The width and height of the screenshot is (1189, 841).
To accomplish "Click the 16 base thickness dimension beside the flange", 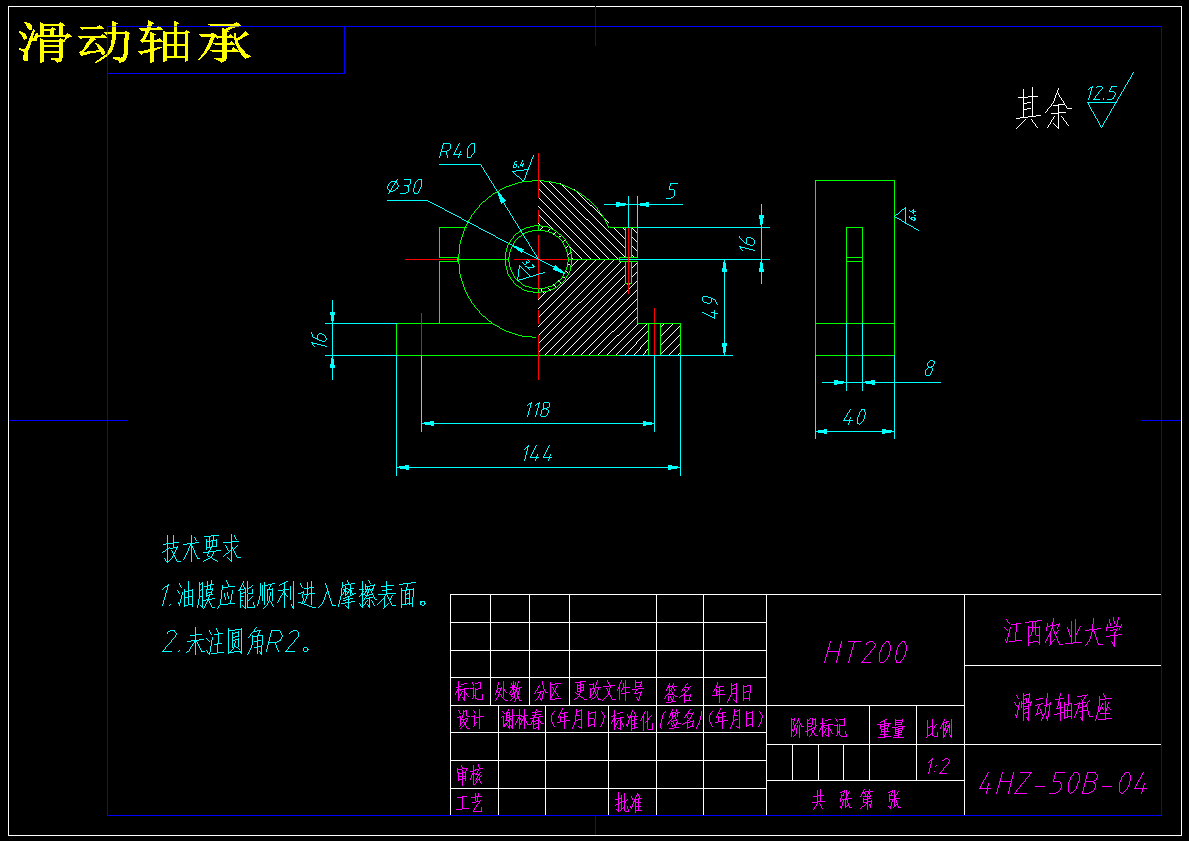I will coord(321,338).
